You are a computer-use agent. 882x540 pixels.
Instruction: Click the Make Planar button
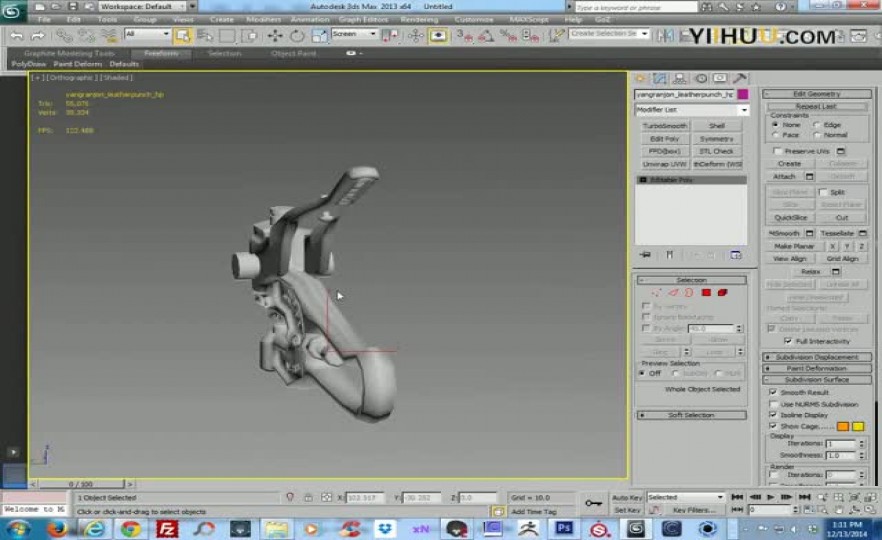794,246
